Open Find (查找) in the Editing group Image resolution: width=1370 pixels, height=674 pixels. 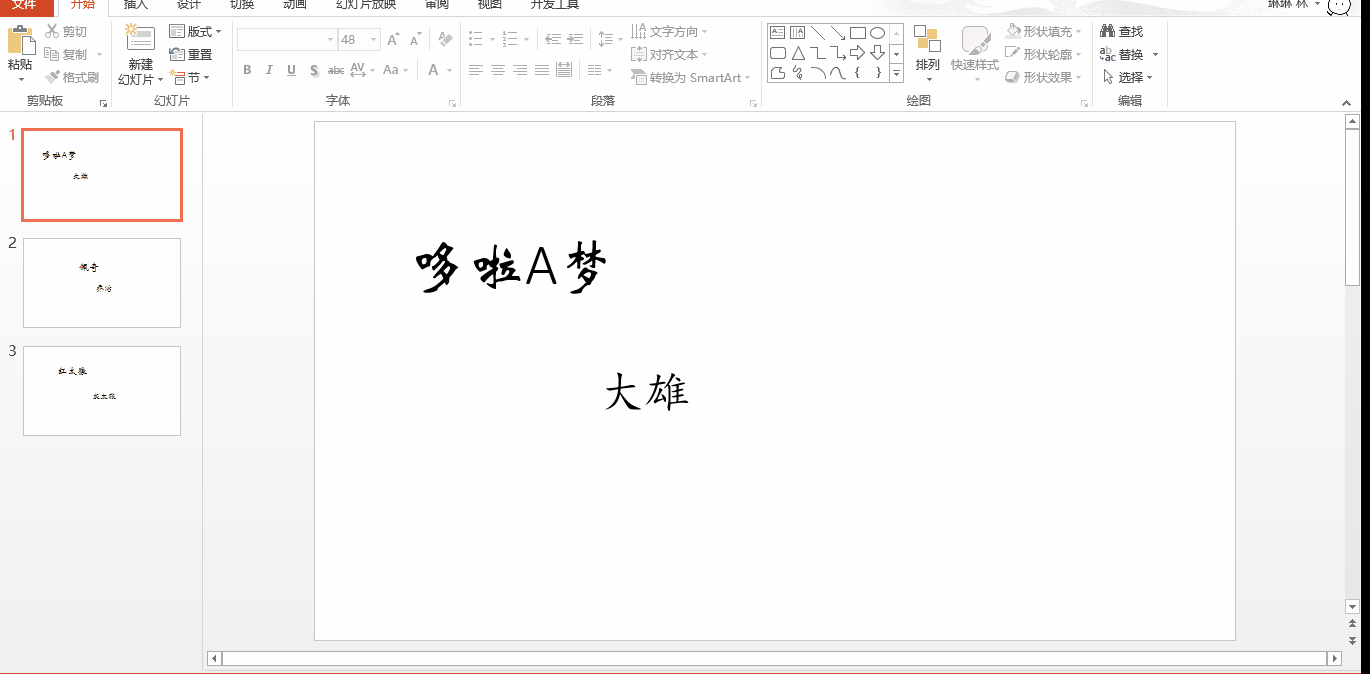(x=1123, y=30)
